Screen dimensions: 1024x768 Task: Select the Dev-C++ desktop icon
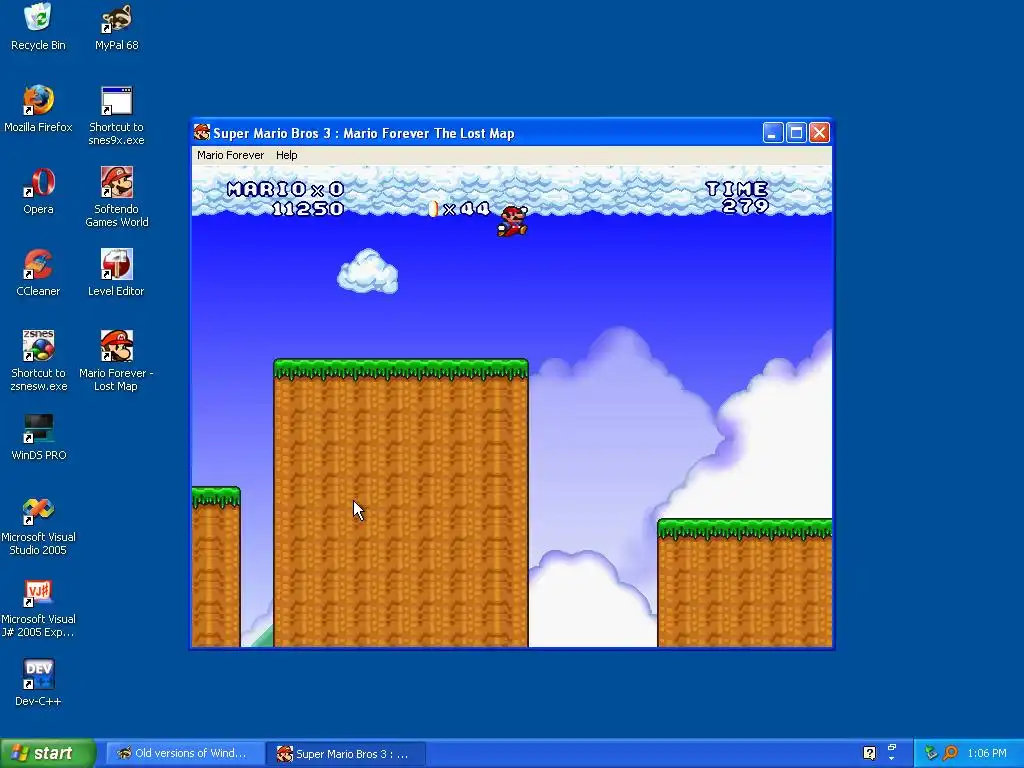tap(38, 683)
